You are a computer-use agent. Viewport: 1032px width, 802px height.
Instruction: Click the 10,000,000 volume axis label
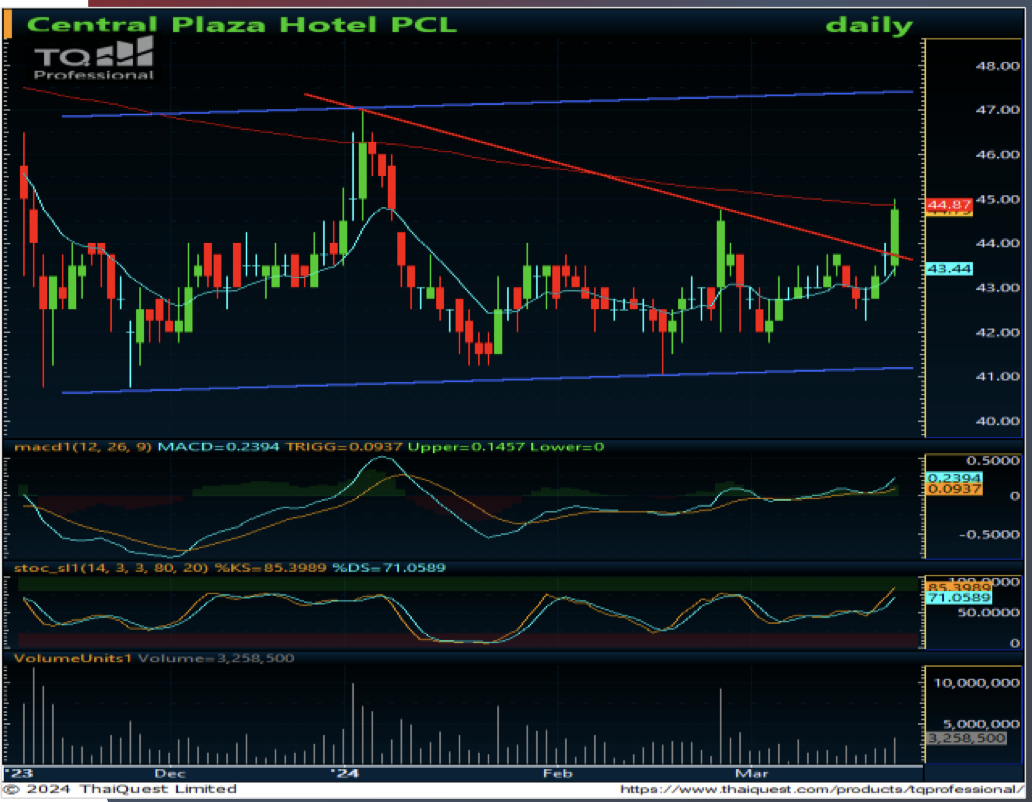[976, 683]
